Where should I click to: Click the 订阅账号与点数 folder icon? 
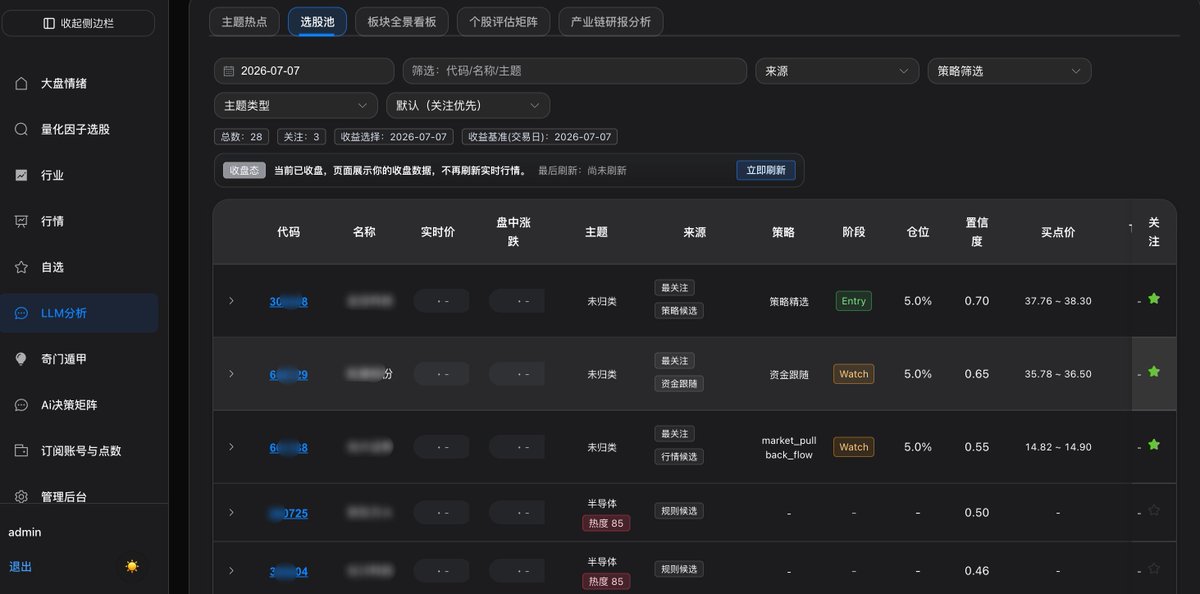pyautogui.click(x=21, y=451)
